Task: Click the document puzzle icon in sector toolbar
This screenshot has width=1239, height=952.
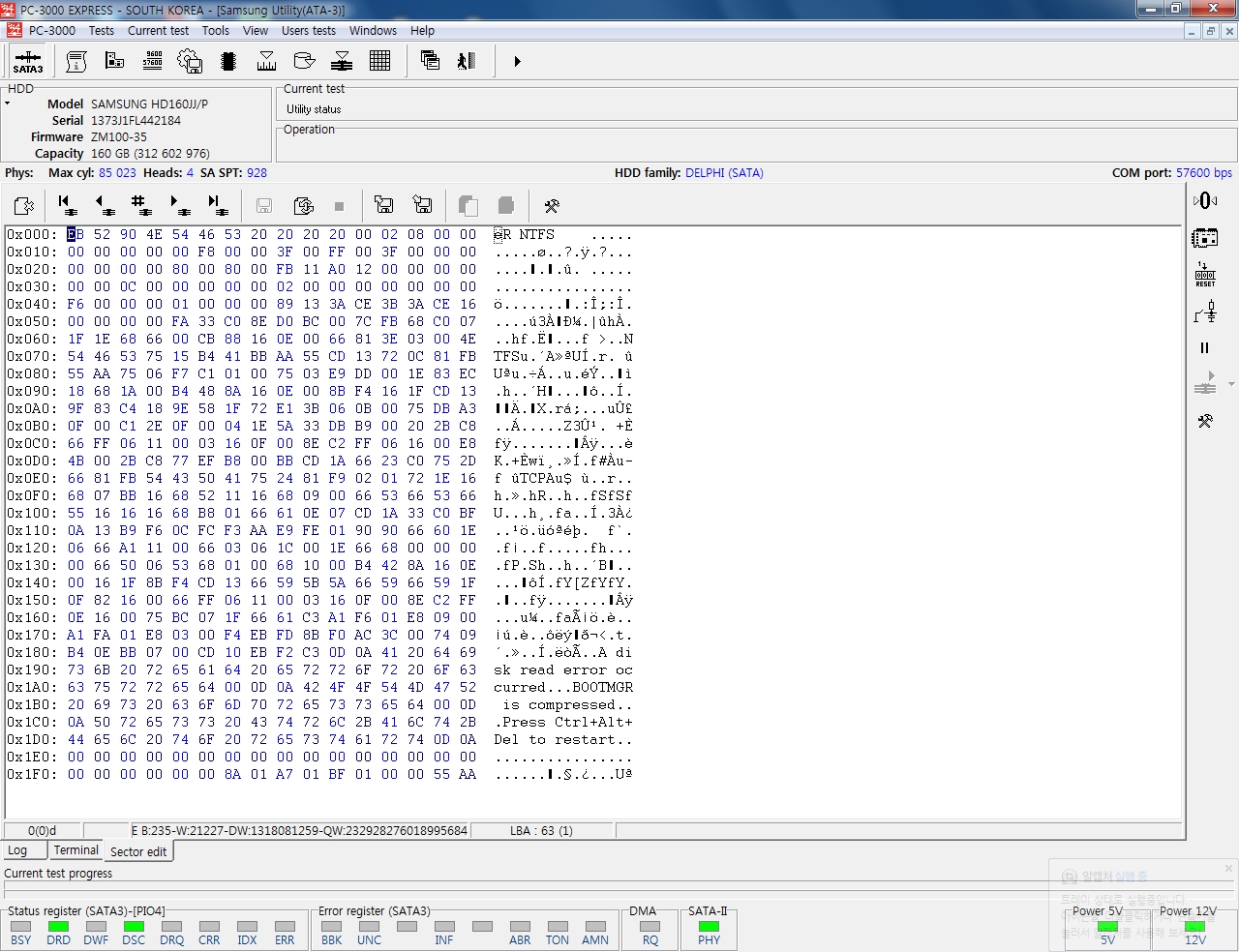Action: point(24,205)
